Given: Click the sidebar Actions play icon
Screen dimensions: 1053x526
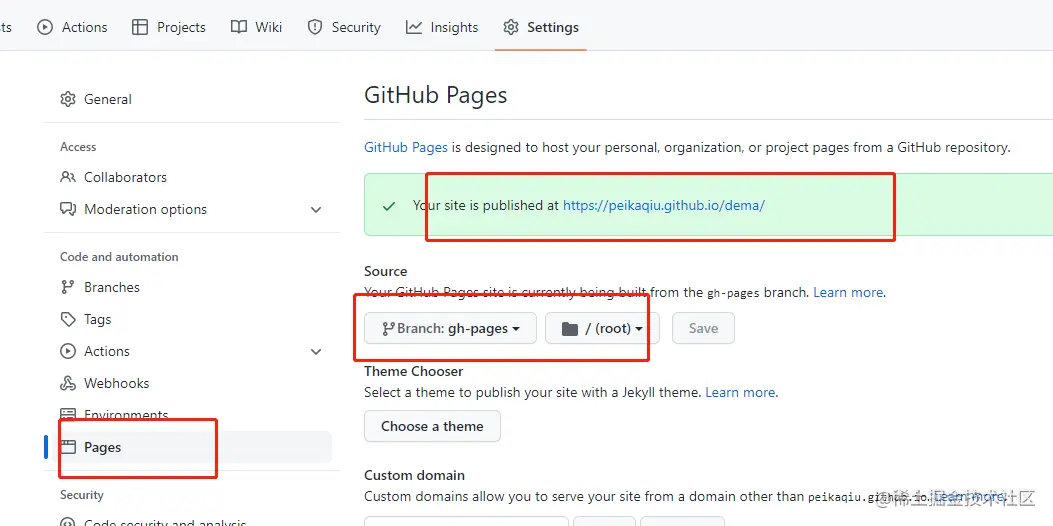Looking at the screenshot, I should 68,351.
